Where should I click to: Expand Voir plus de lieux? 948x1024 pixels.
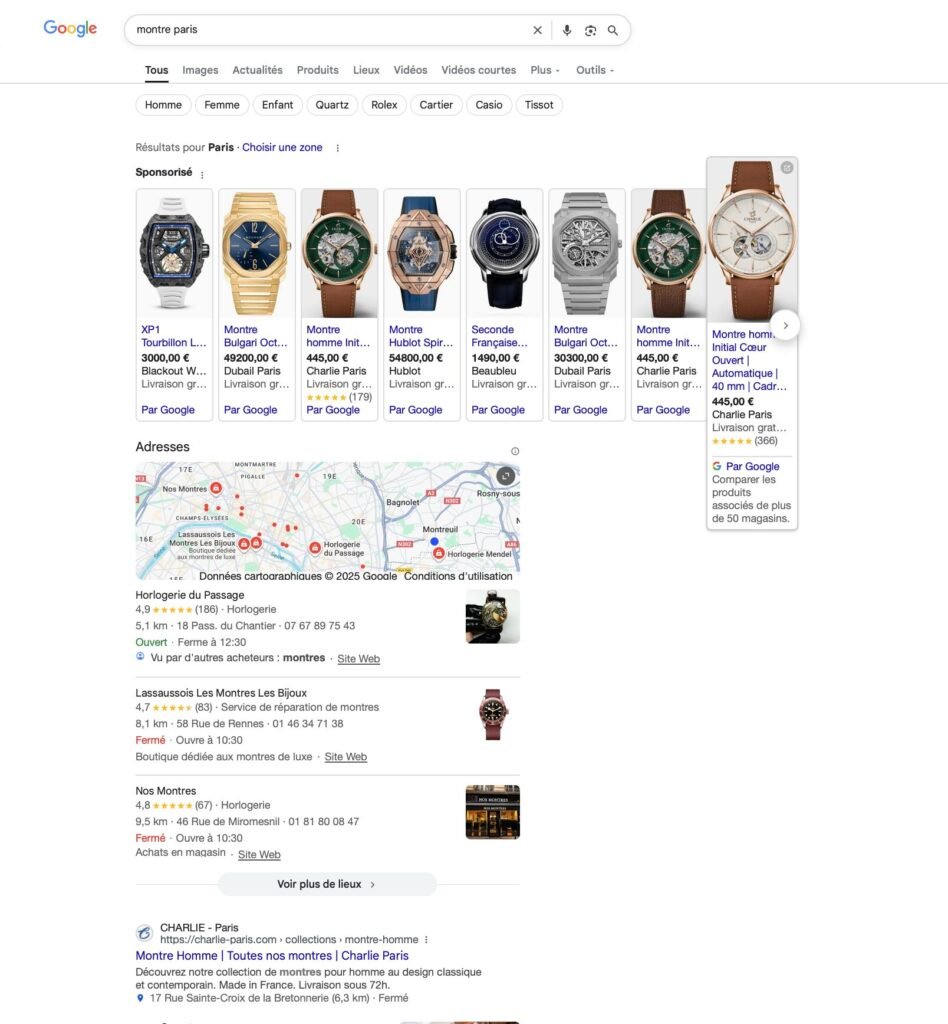(327, 884)
